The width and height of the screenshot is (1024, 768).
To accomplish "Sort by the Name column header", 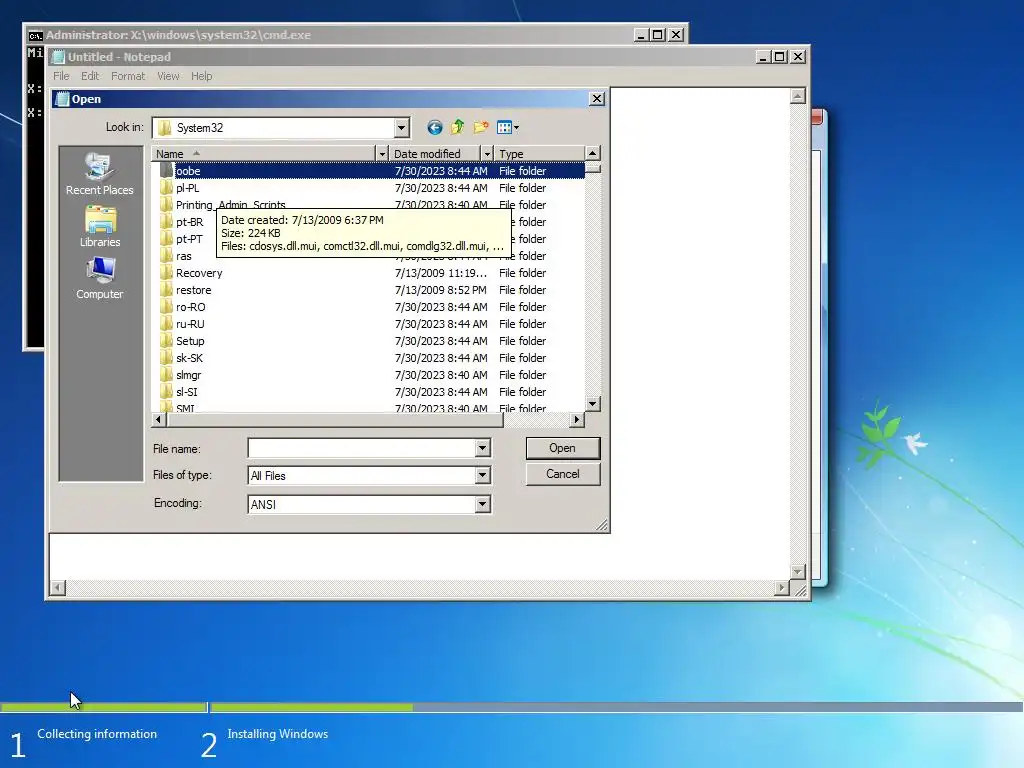I will pos(264,153).
